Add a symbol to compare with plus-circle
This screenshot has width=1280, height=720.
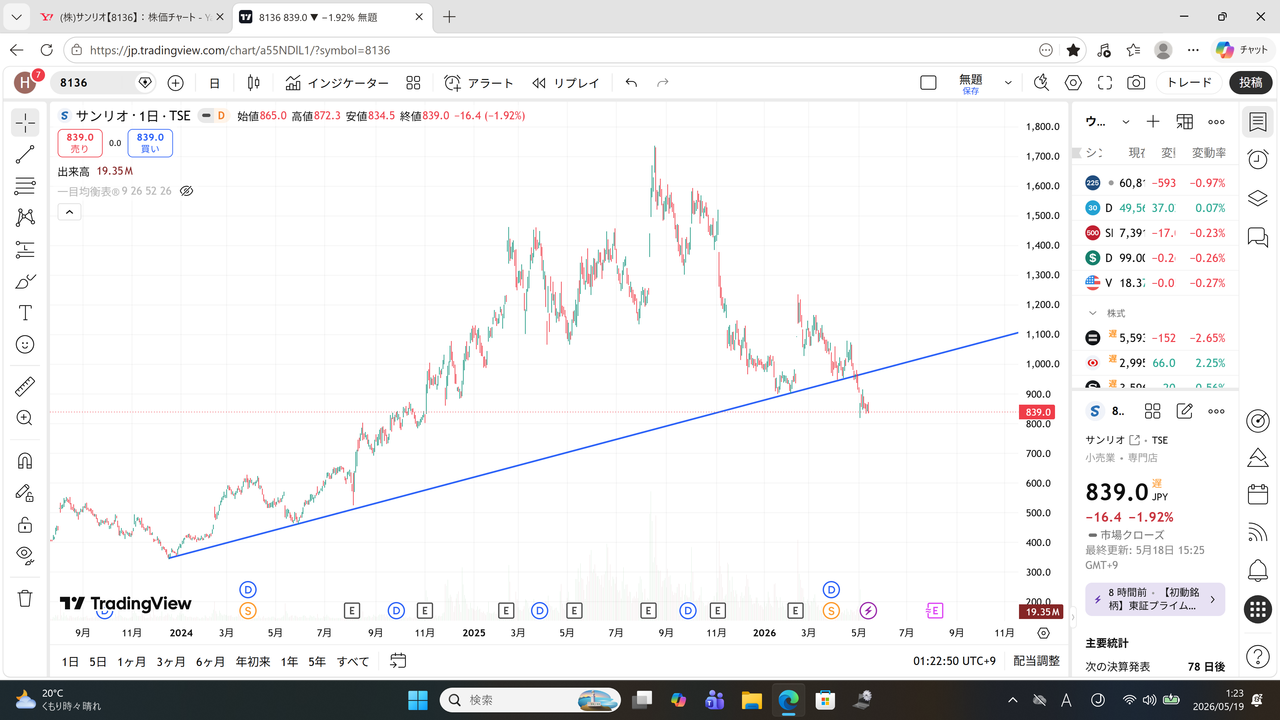(176, 83)
